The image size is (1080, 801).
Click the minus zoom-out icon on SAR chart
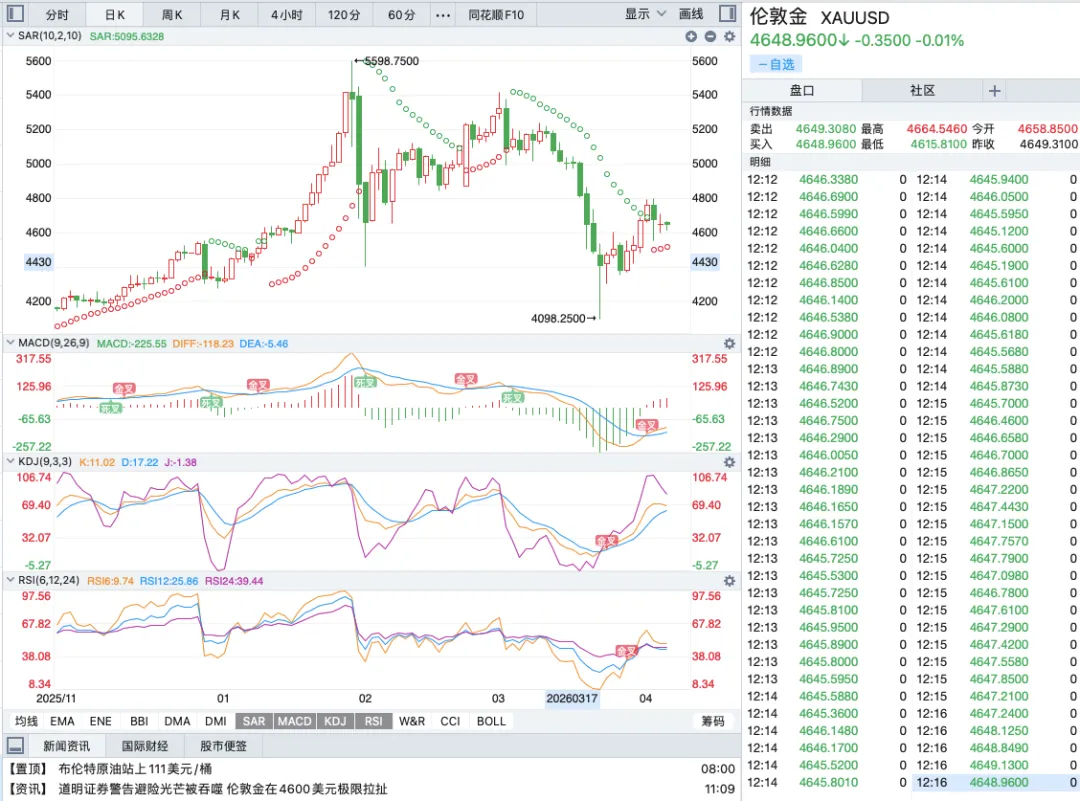point(710,36)
